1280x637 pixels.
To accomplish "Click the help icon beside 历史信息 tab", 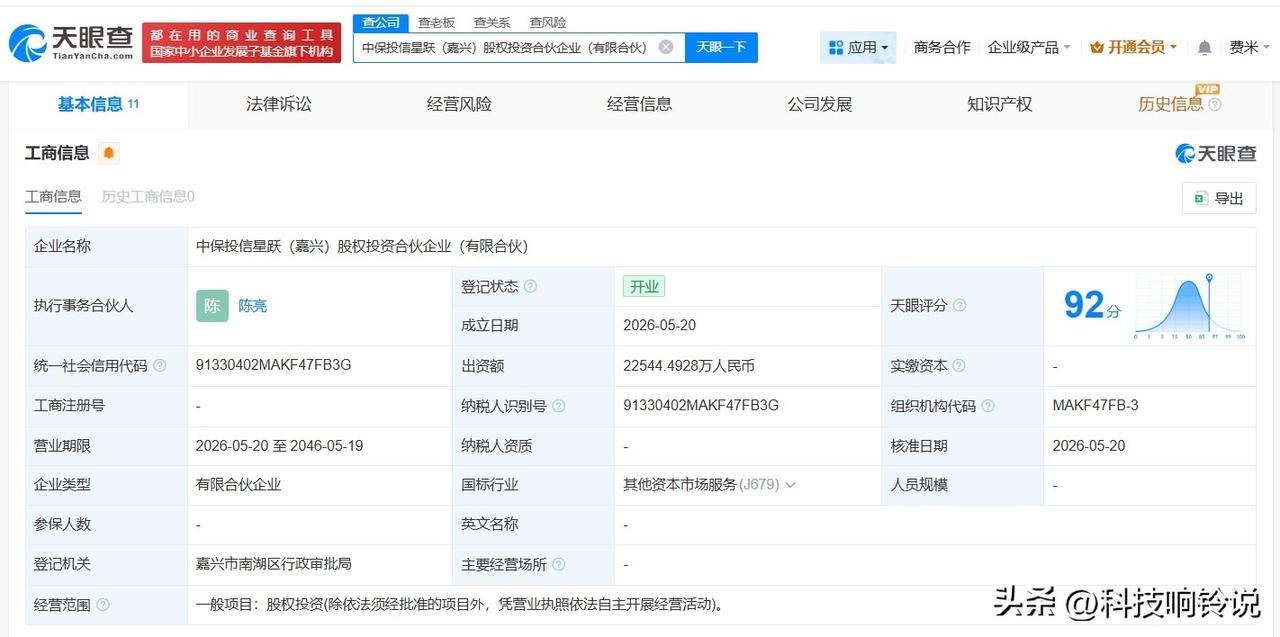I will [1215, 105].
